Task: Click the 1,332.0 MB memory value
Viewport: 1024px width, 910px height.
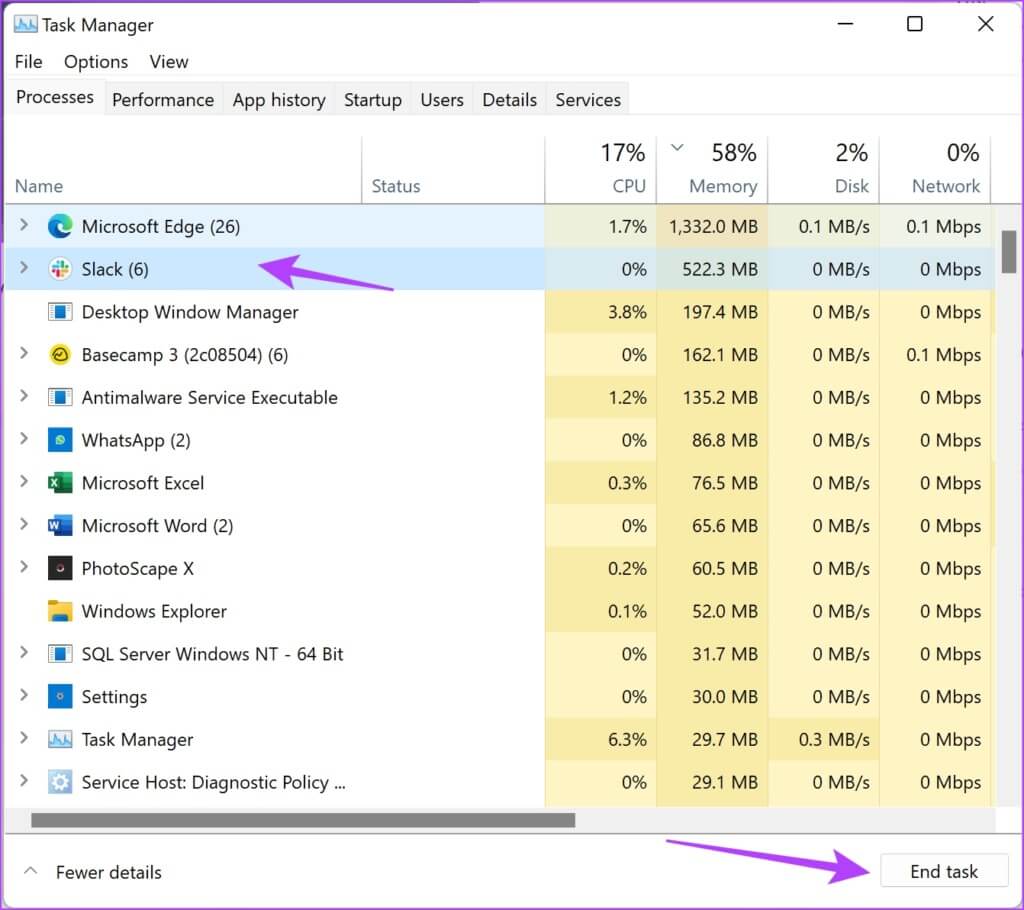Action: pyautogui.click(x=713, y=227)
